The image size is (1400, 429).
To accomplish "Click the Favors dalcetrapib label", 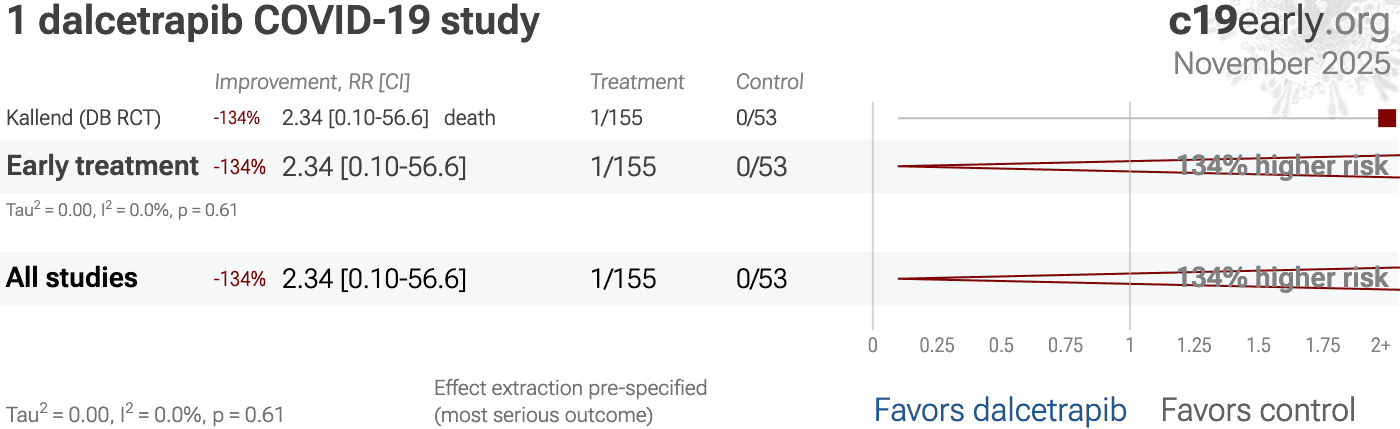I will [1000, 410].
